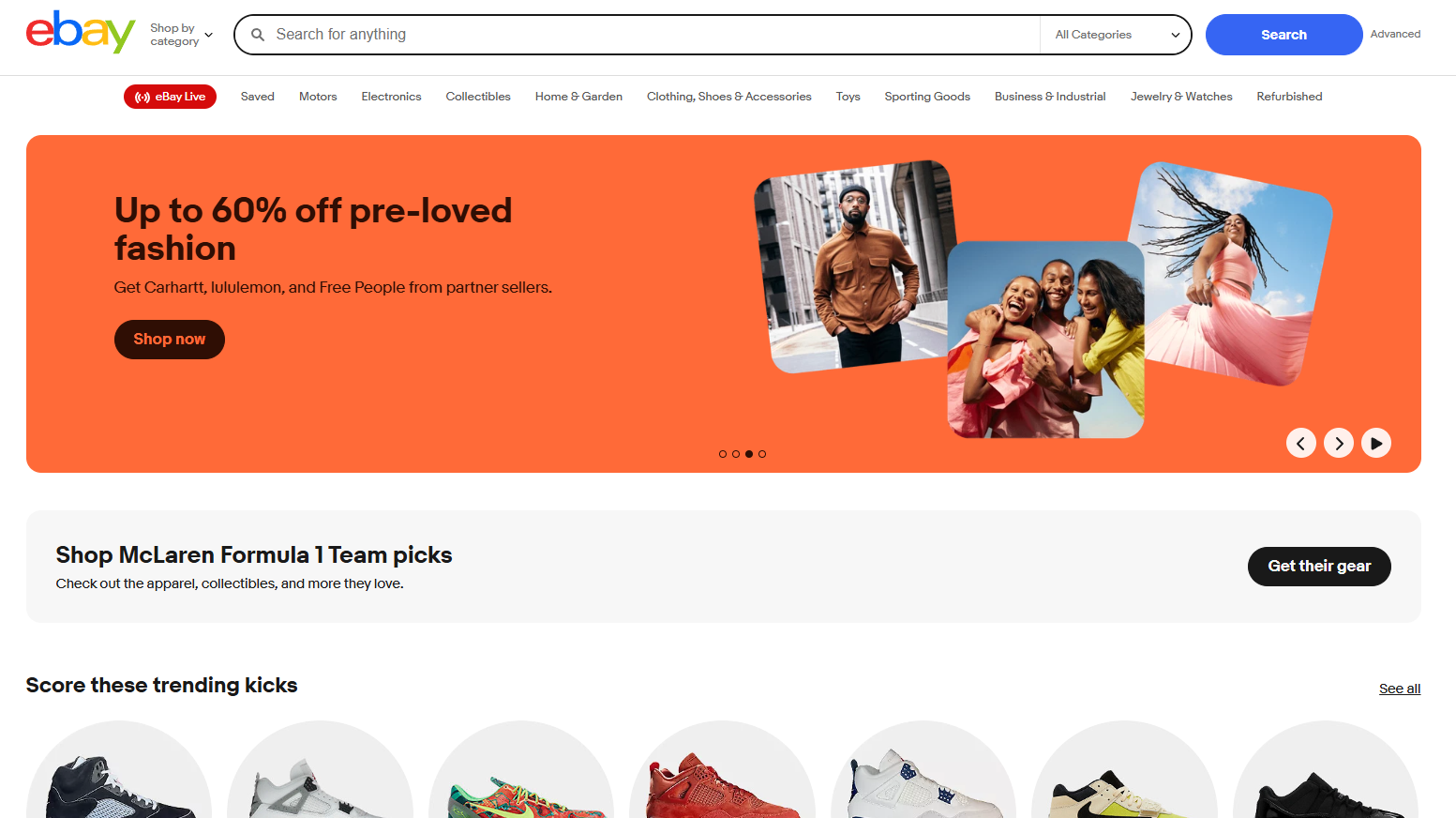1456x818 pixels.
Task: Click the Shop now button
Action: tap(170, 340)
